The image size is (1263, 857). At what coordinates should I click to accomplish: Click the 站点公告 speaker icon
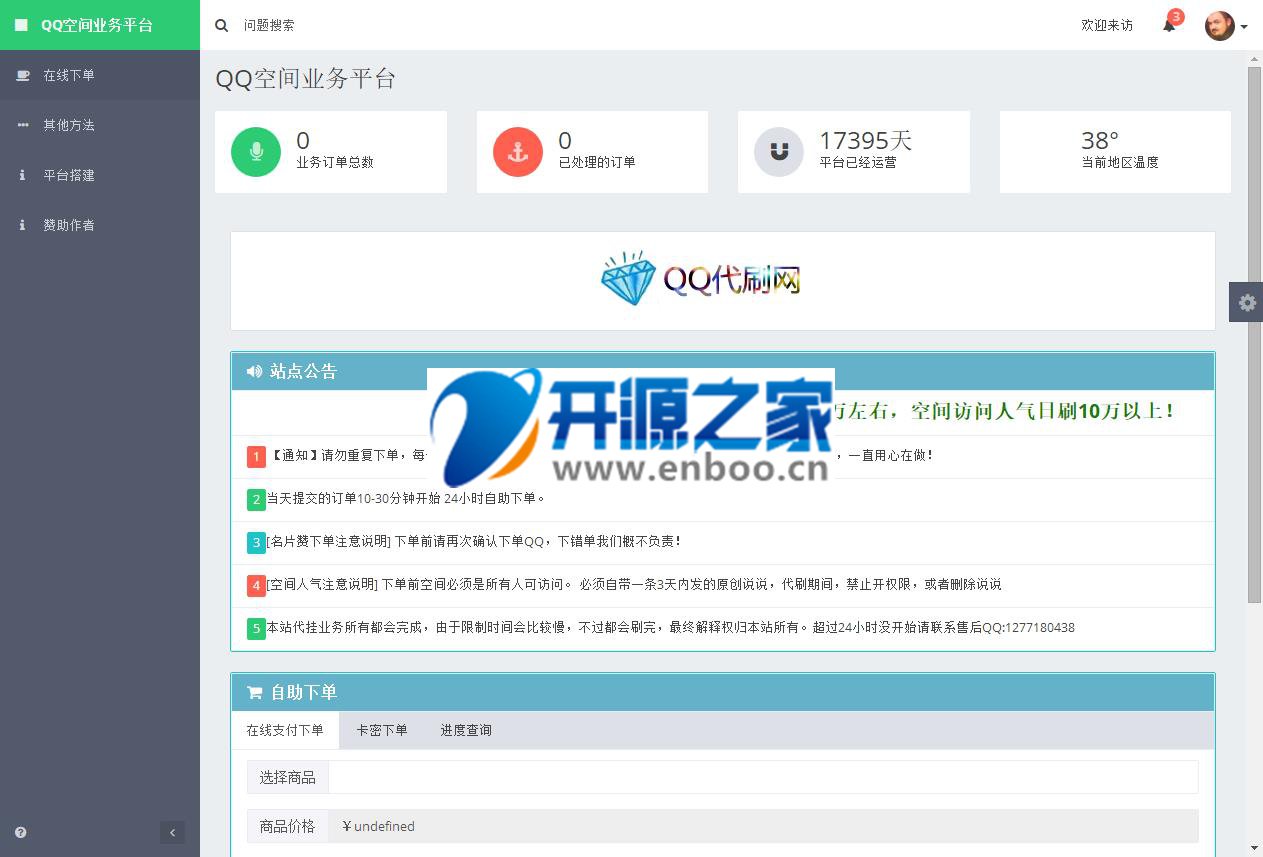(x=254, y=371)
